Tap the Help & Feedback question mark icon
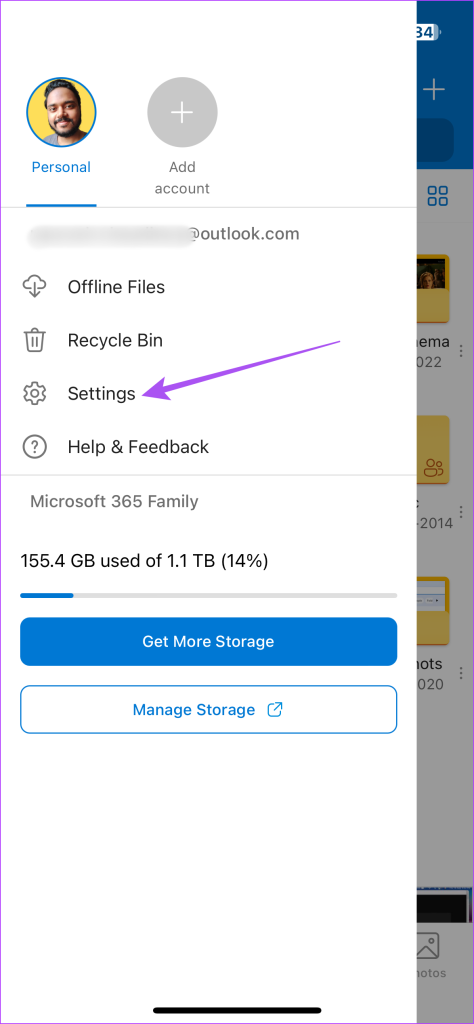Image resolution: width=474 pixels, height=1024 pixels. 34,447
